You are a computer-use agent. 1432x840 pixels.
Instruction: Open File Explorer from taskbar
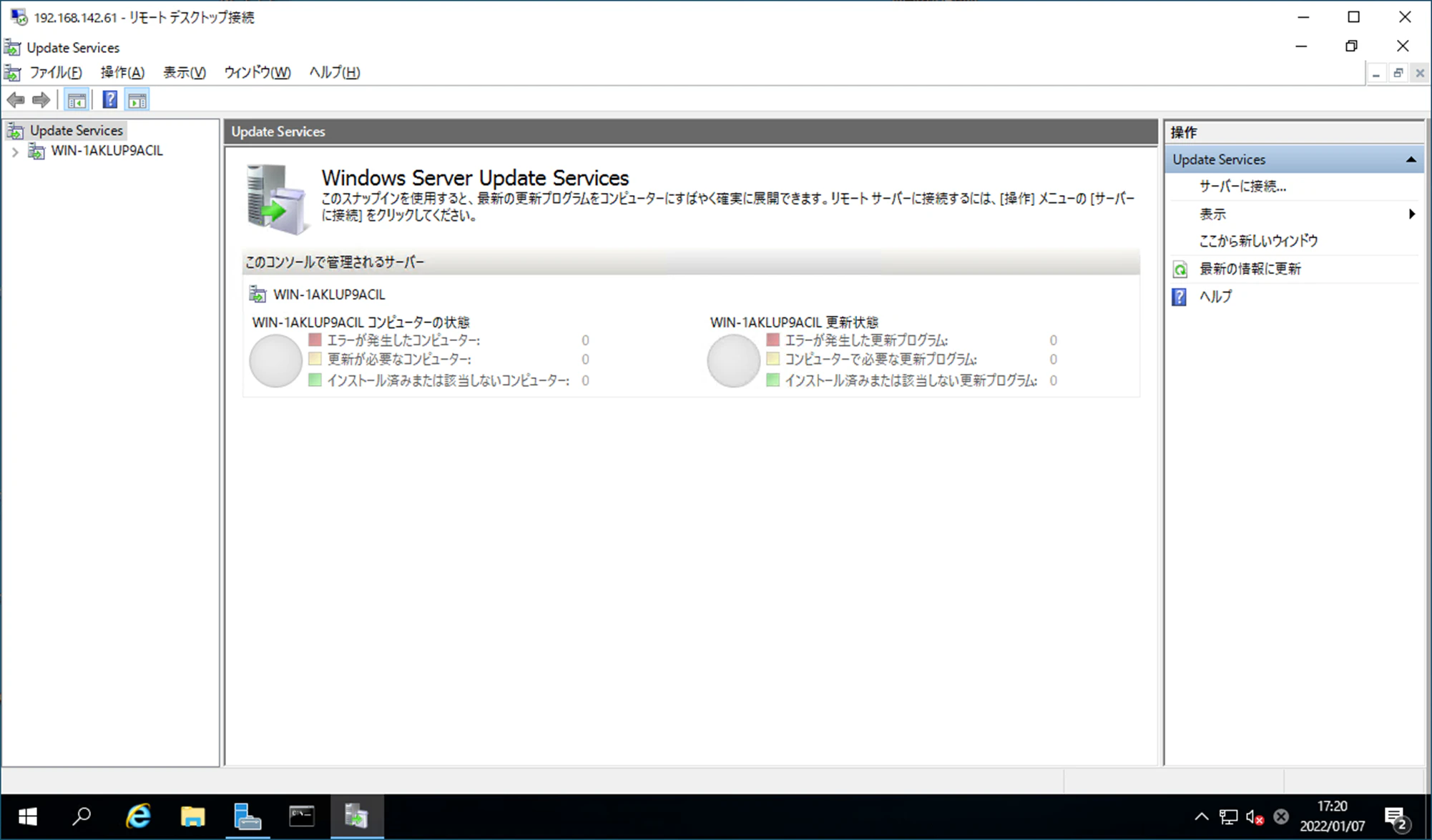coord(192,816)
